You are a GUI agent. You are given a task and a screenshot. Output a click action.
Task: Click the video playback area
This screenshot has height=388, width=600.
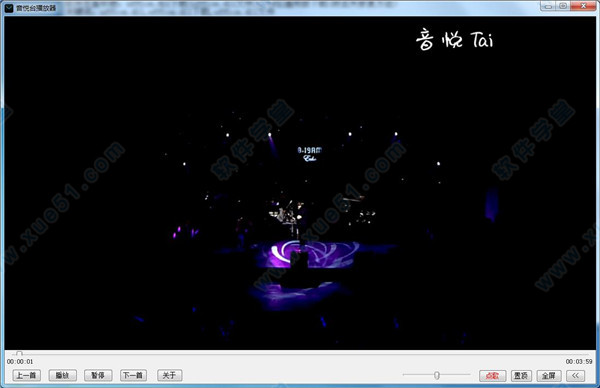pyautogui.click(x=300, y=183)
